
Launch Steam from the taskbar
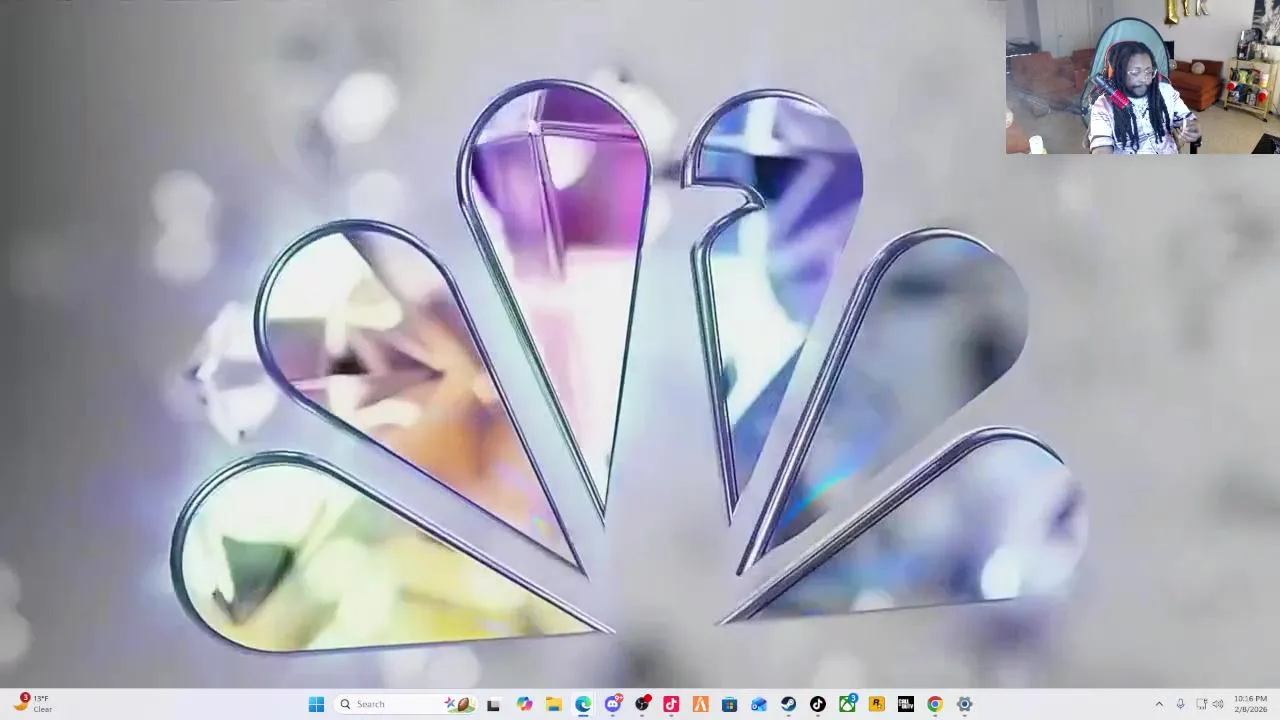point(788,704)
